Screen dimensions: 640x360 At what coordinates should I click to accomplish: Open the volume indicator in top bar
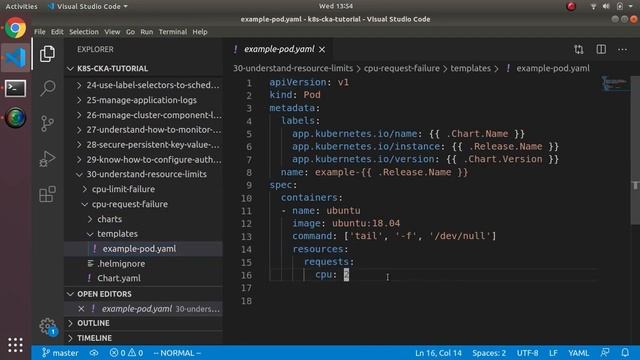click(x=606, y=6)
